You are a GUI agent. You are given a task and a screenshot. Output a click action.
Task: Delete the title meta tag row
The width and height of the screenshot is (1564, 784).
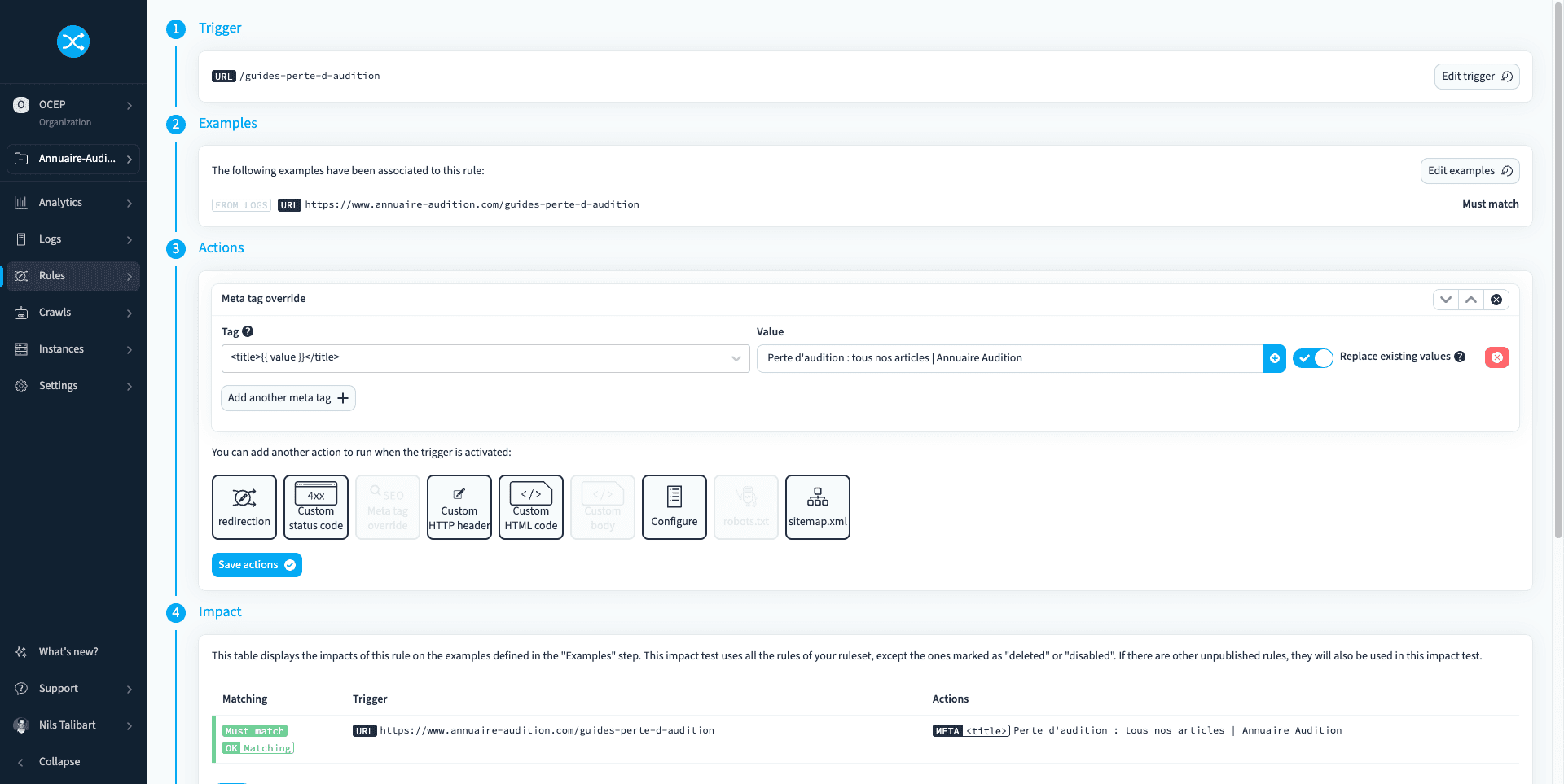tap(1497, 357)
